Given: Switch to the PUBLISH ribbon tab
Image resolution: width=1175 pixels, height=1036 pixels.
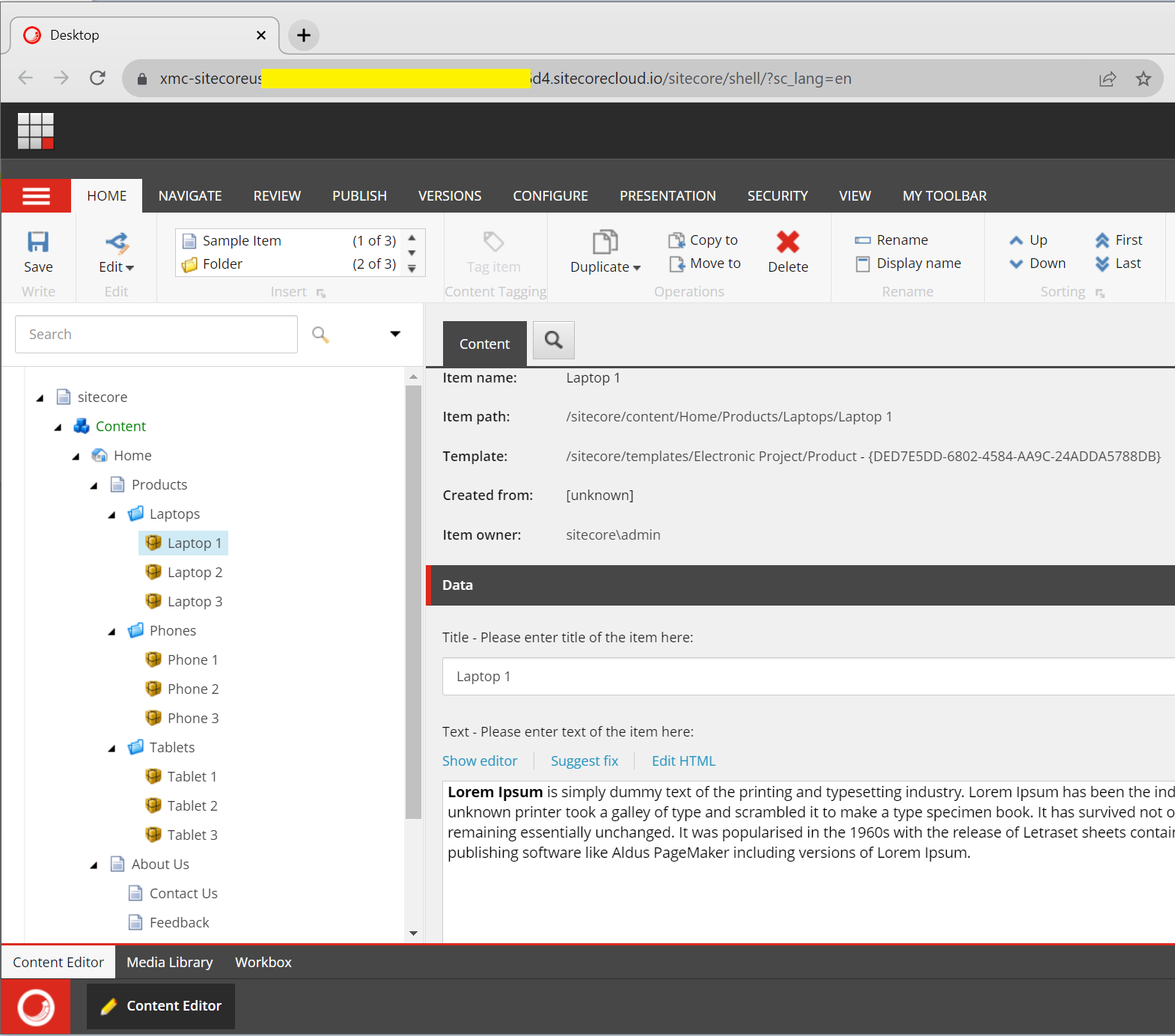Looking at the screenshot, I should pyautogui.click(x=359, y=196).
